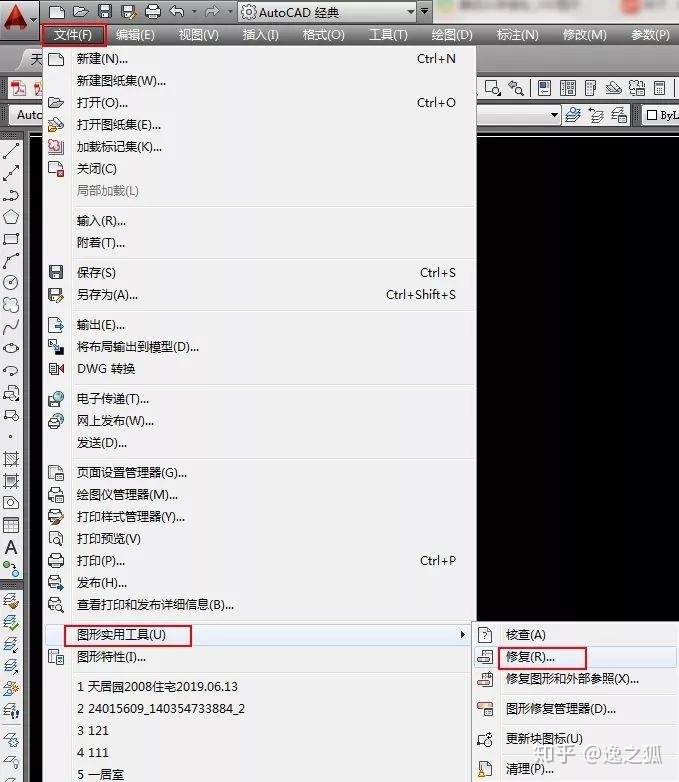Choose 新建(N)... from the file menu

click(x=259, y=59)
